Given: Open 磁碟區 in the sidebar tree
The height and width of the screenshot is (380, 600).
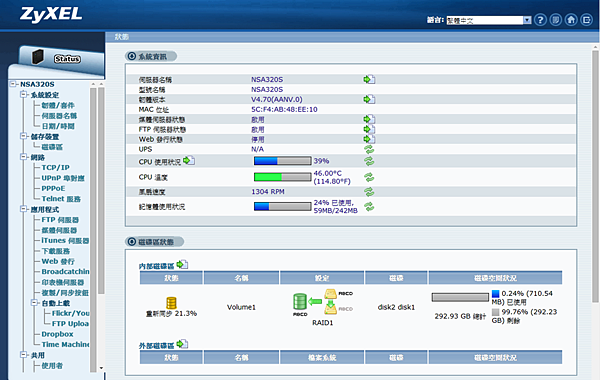Looking at the screenshot, I should pyautogui.click(x=52, y=147).
